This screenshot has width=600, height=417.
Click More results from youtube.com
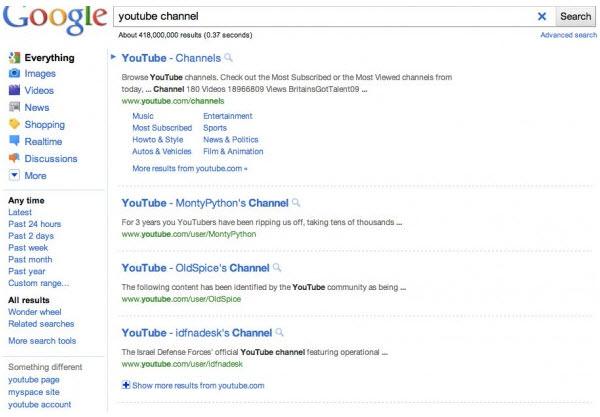point(190,168)
